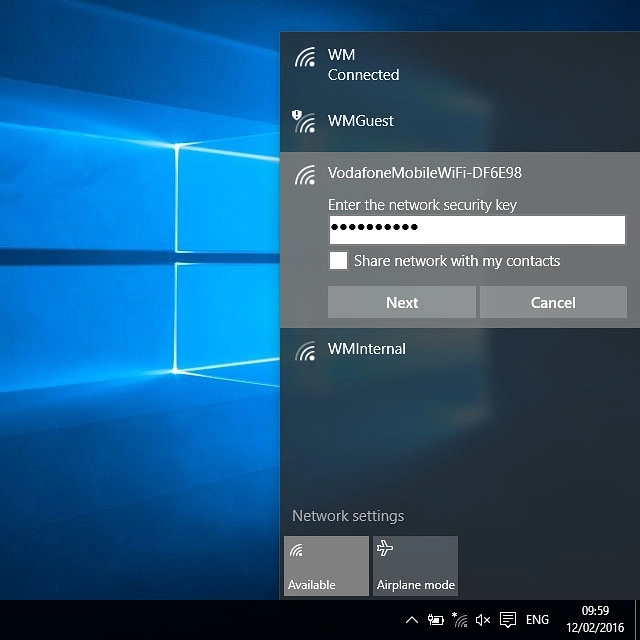The height and width of the screenshot is (640, 640).
Task: Open the Action Center notification icon
Action: [508, 620]
